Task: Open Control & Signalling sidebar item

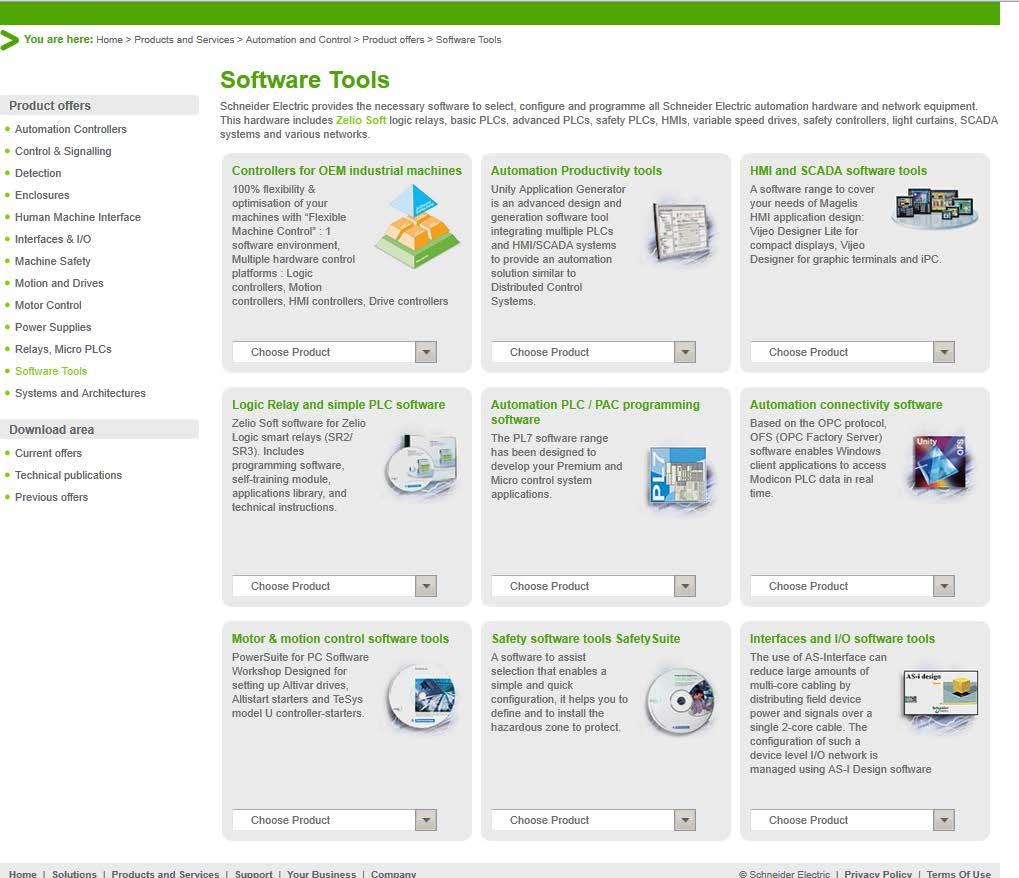Action: 63,151
